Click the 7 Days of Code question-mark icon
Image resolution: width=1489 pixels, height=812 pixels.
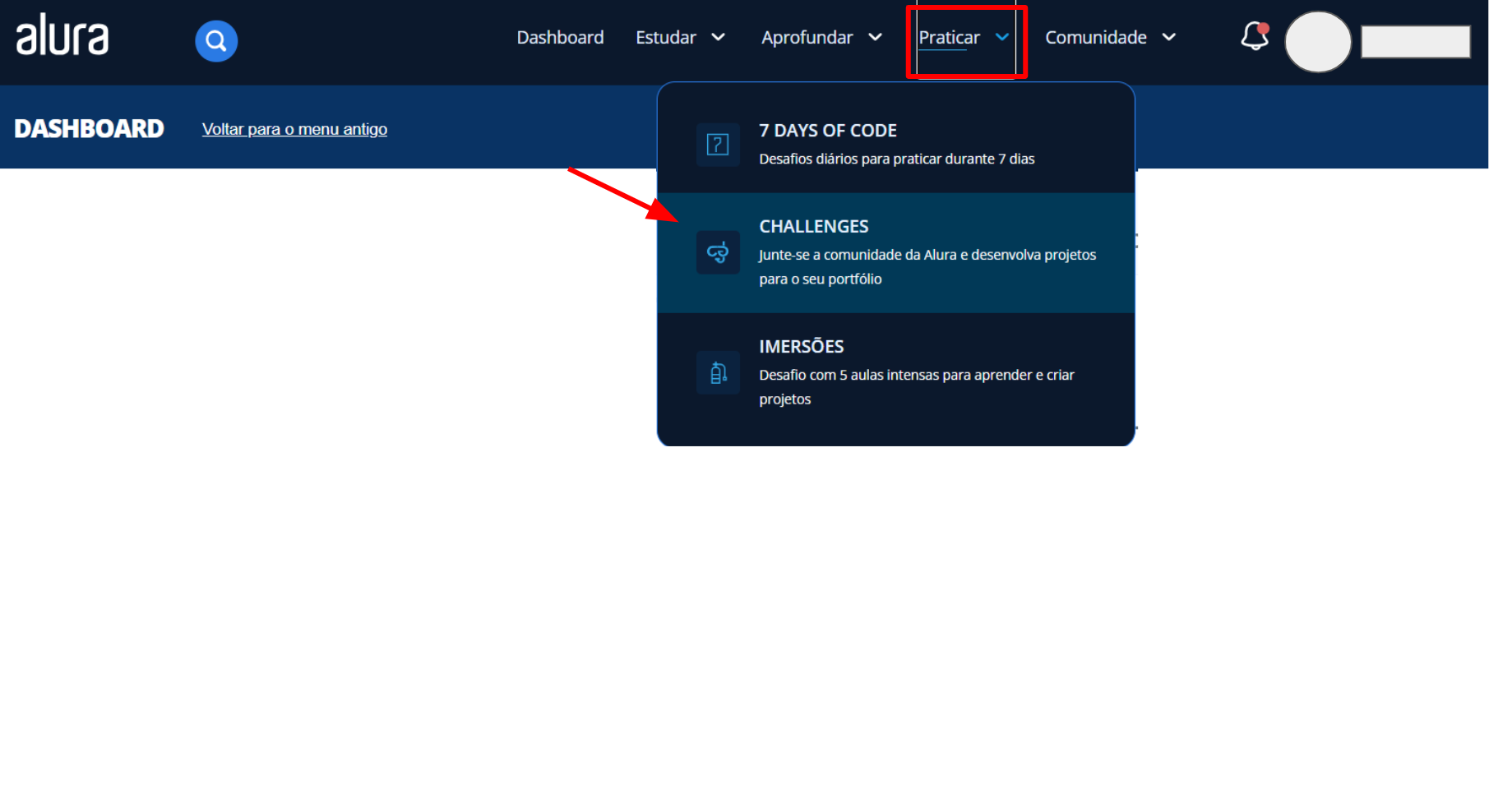click(x=718, y=145)
